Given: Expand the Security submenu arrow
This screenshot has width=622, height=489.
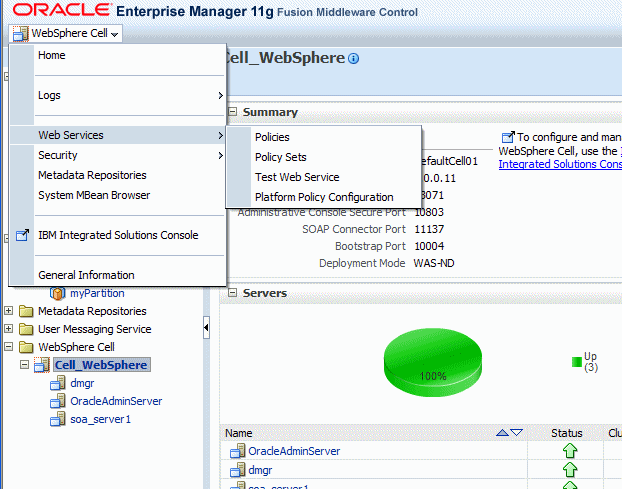Looking at the screenshot, I should [x=221, y=155].
